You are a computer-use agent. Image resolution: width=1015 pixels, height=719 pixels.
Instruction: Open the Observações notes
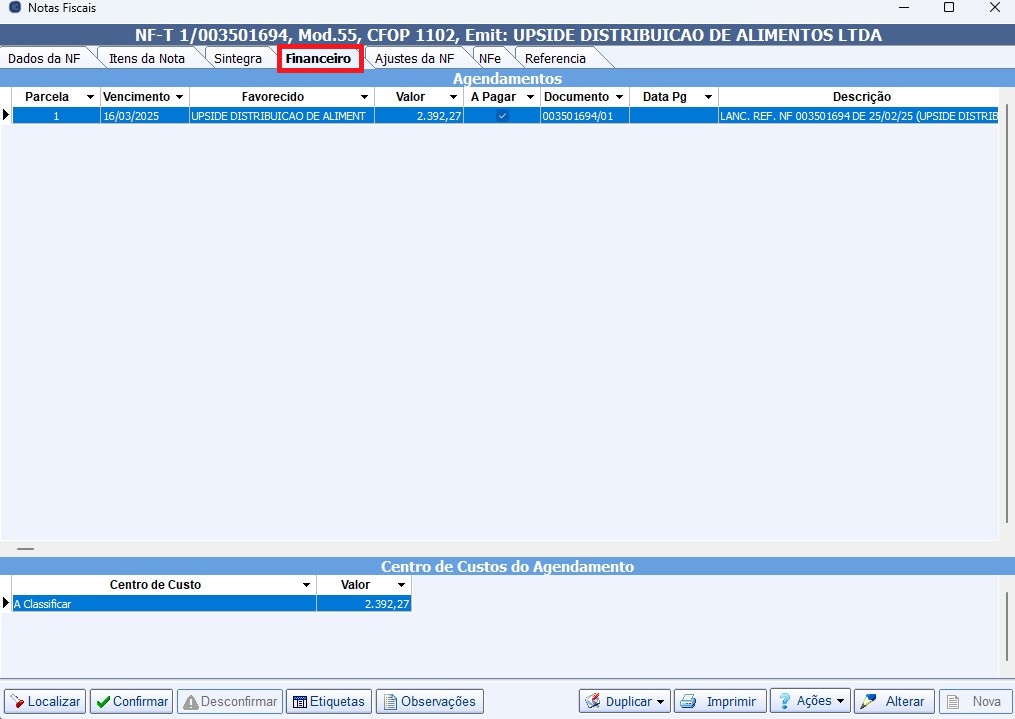[429, 701]
